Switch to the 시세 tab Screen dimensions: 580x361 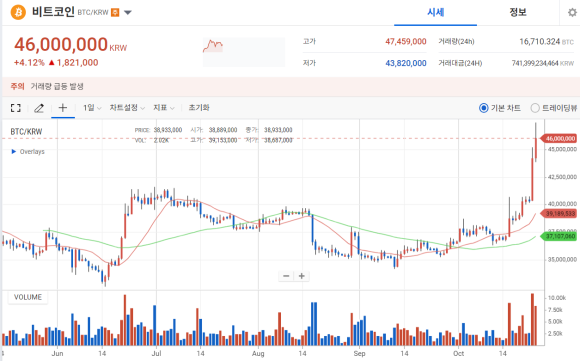click(x=435, y=13)
